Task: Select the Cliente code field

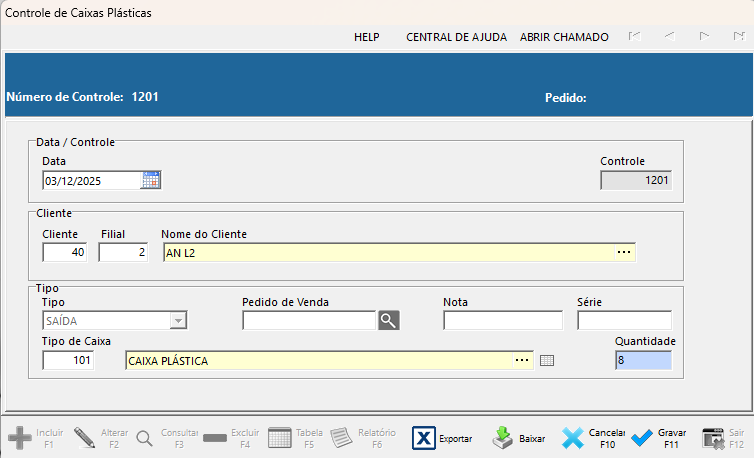Action: [x=64, y=252]
